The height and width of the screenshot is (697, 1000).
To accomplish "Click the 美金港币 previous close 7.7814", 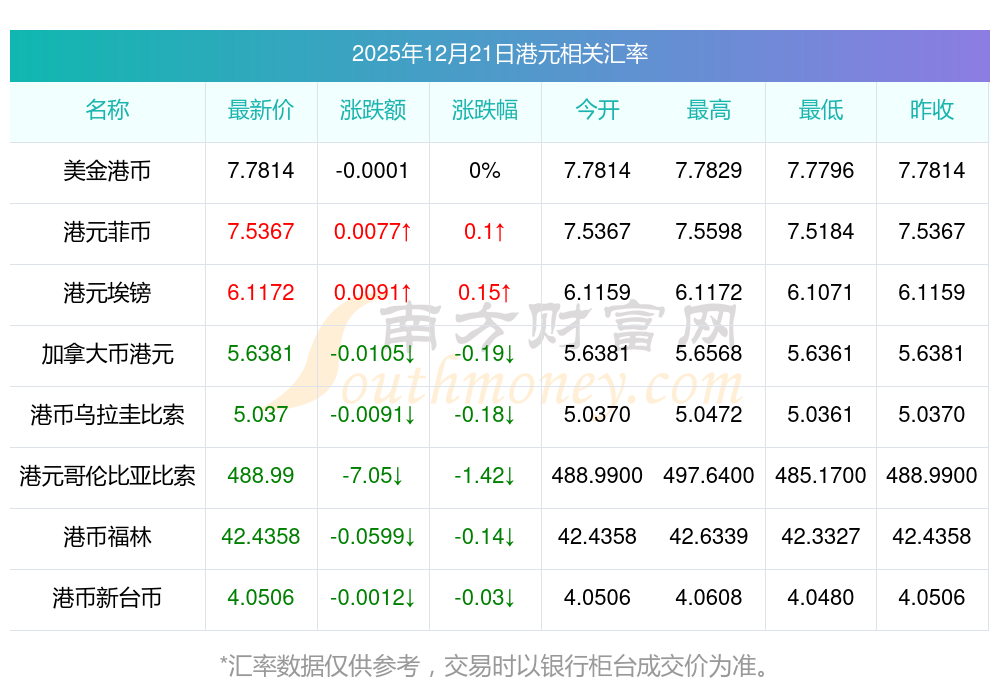I will (x=932, y=171).
